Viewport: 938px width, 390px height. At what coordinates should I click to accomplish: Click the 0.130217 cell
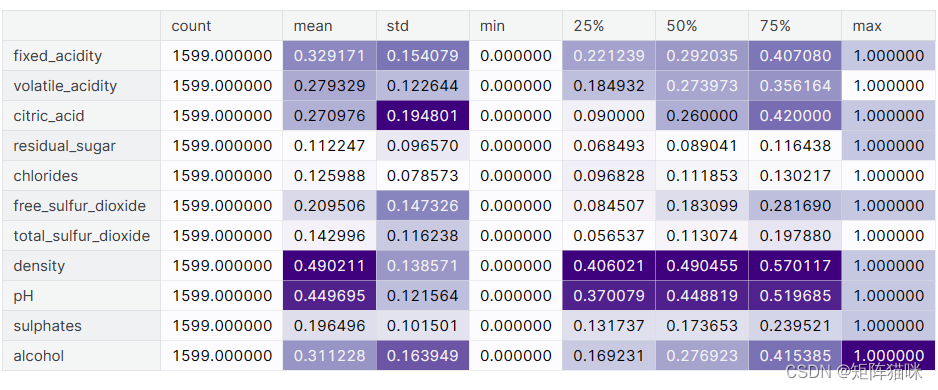(795, 176)
